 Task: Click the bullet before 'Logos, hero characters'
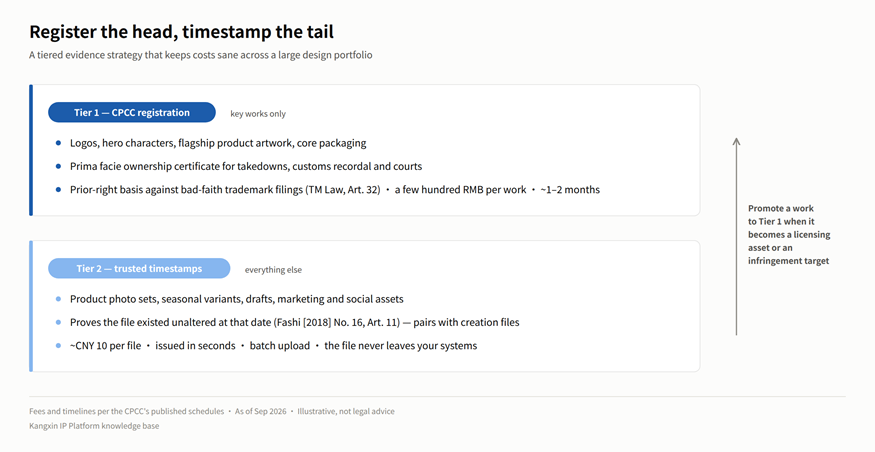tap(59, 143)
